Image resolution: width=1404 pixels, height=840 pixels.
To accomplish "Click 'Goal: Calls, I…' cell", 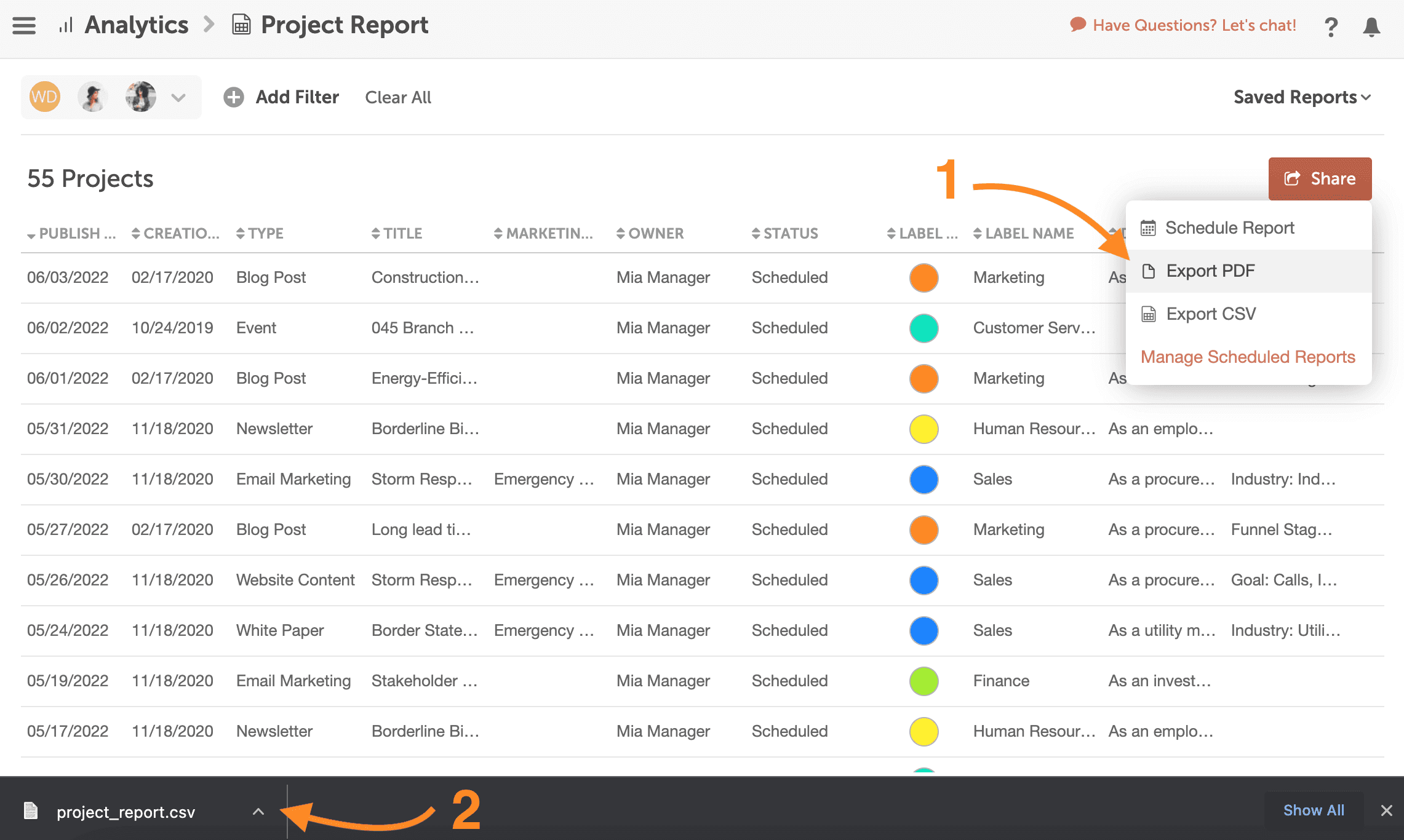I will point(1284,580).
